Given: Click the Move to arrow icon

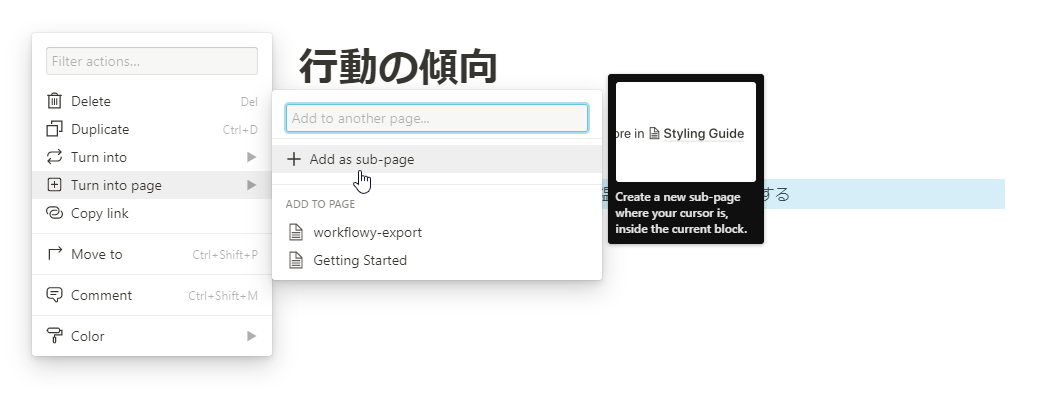Looking at the screenshot, I should coord(54,254).
